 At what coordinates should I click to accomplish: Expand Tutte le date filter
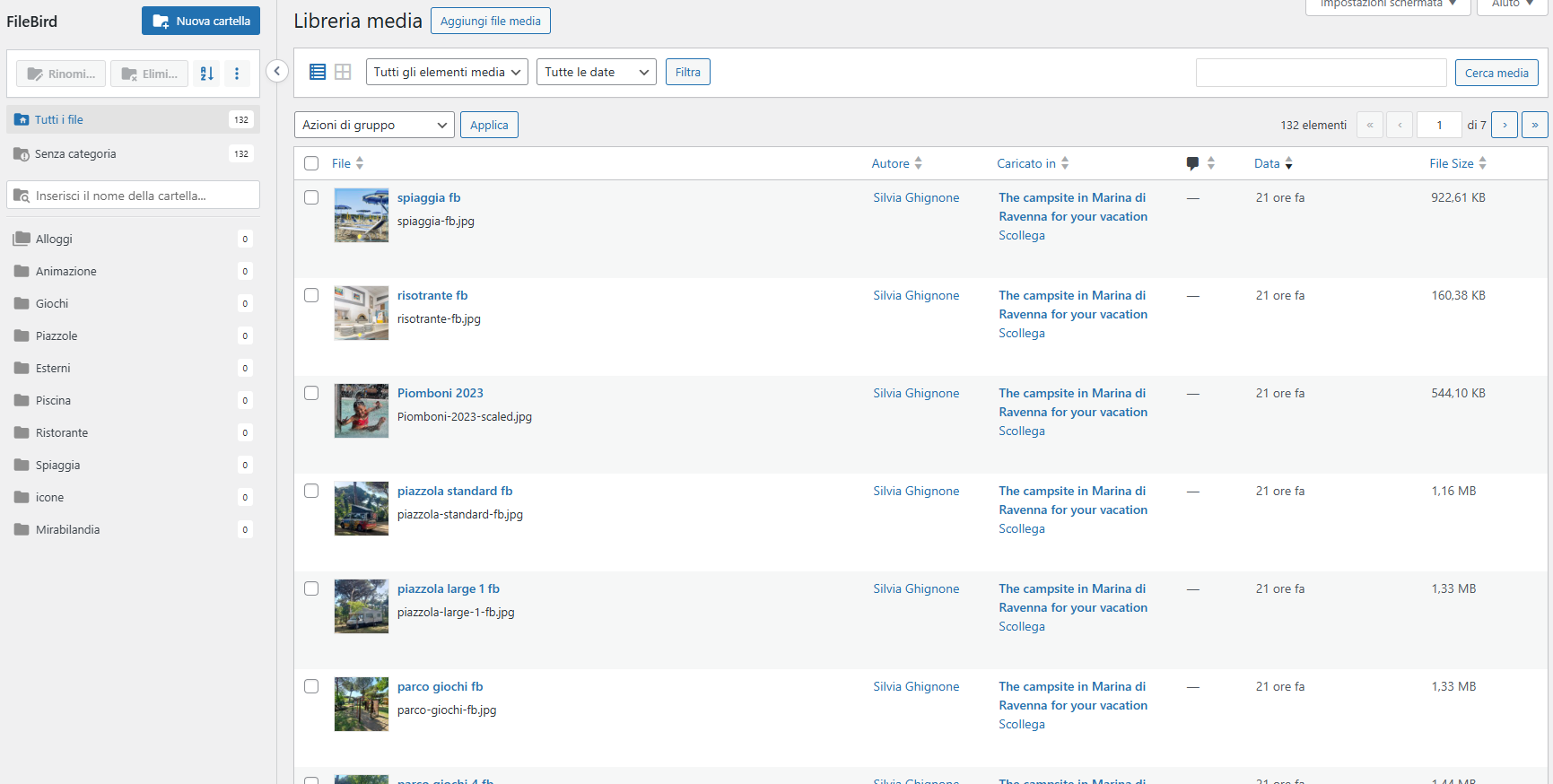click(x=596, y=72)
